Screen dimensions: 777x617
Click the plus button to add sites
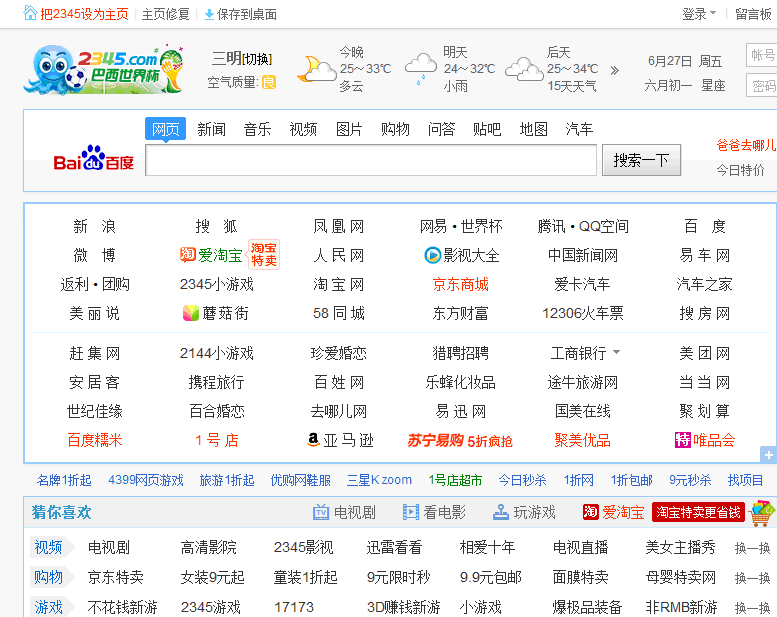(768, 454)
